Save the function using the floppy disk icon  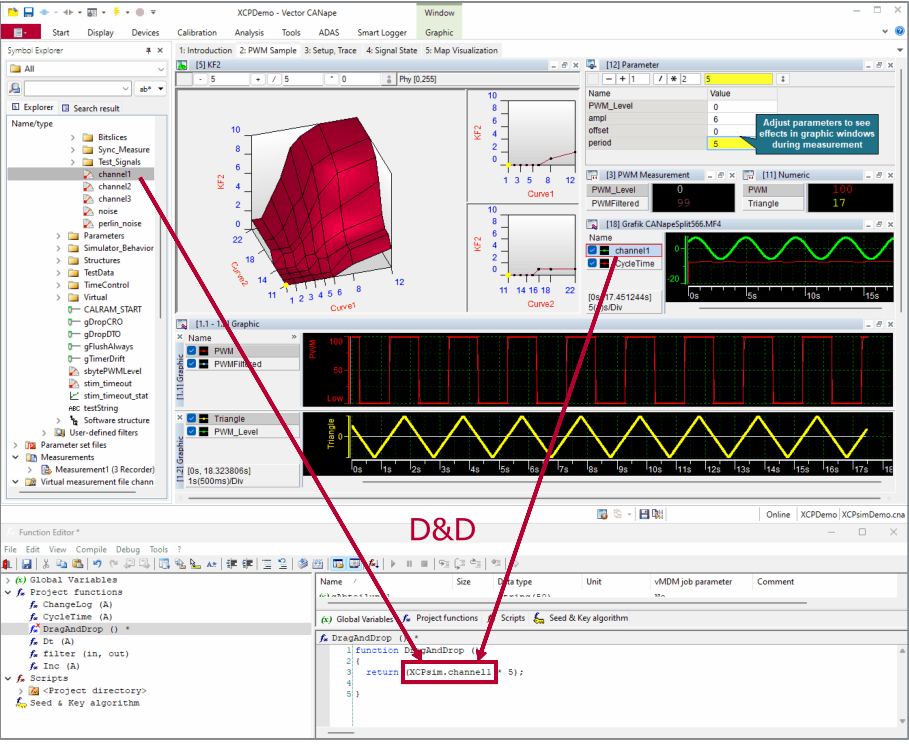pyautogui.click(x=27, y=565)
